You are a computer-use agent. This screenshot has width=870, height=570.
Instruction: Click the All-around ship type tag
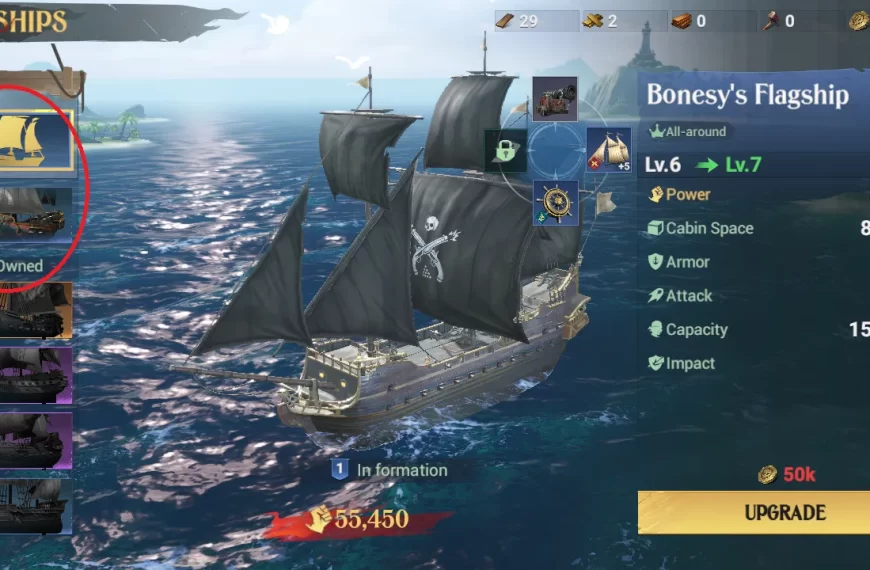click(687, 132)
